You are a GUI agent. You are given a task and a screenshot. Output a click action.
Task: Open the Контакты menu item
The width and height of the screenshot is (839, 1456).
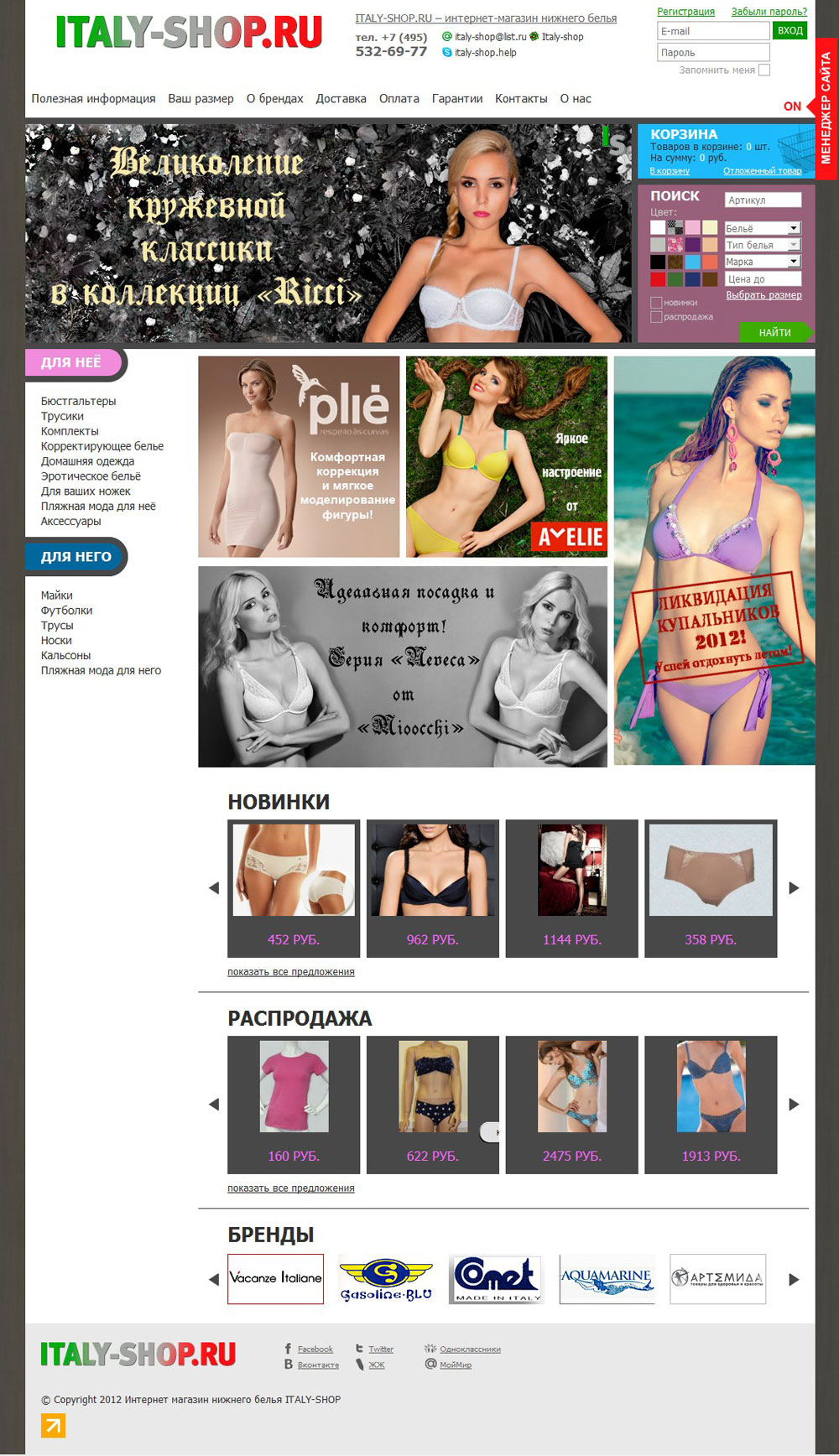[521, 99]
